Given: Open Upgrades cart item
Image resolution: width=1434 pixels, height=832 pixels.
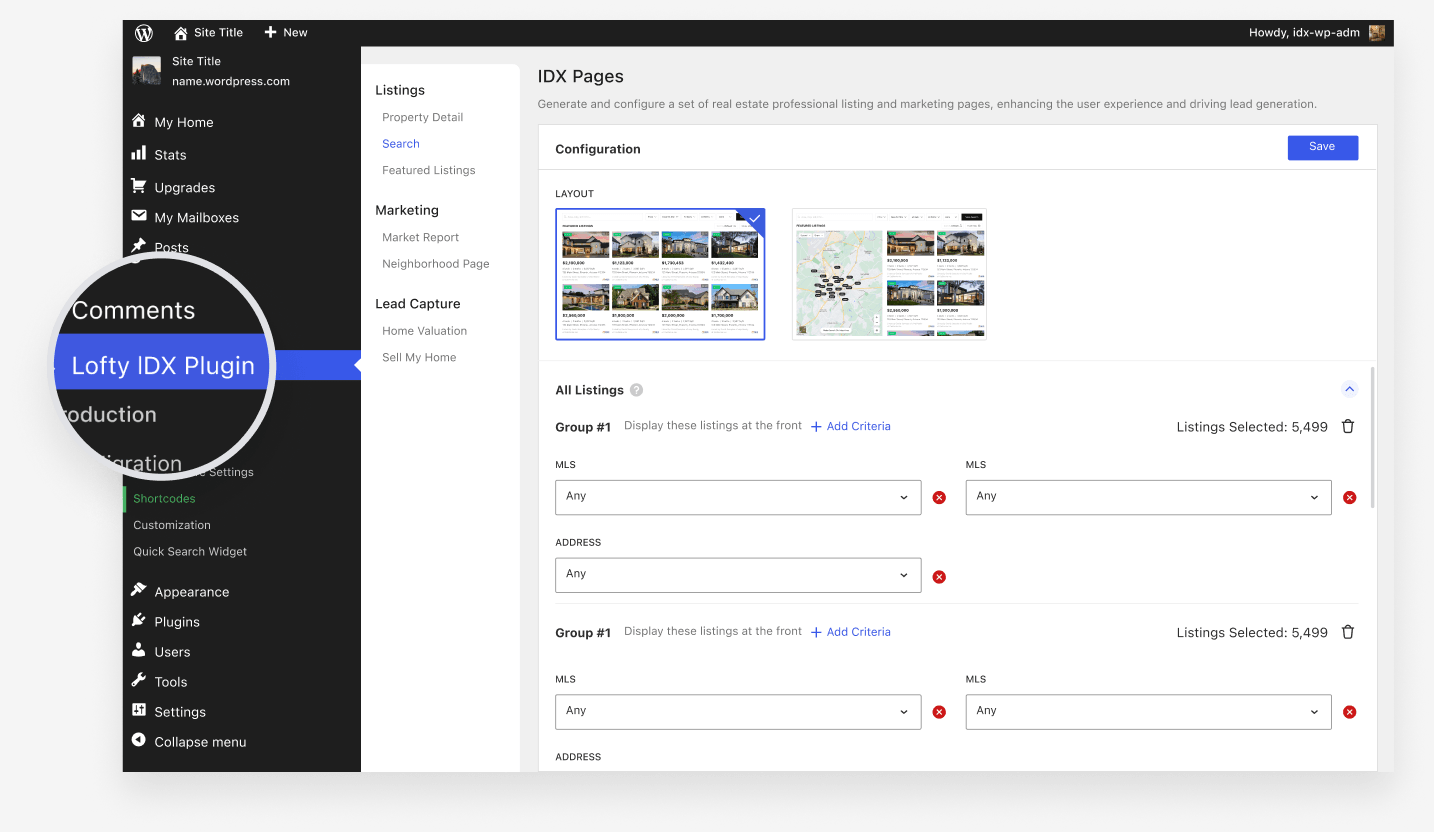Looking at the screenshot, I should pyautogui.click(x=173, y=187).
